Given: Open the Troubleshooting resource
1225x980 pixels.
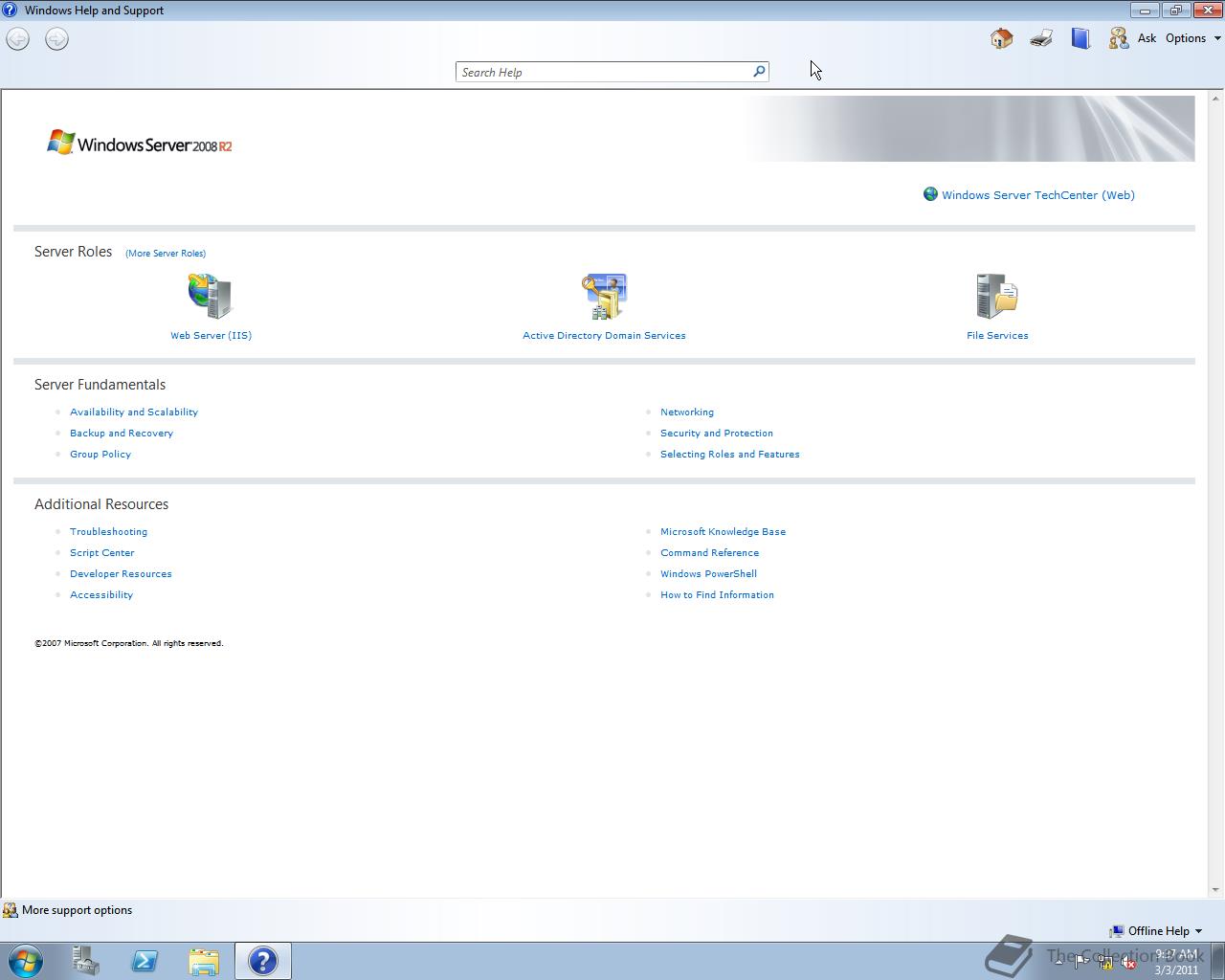Looking at the screenshot, I should tap(108, 532).
